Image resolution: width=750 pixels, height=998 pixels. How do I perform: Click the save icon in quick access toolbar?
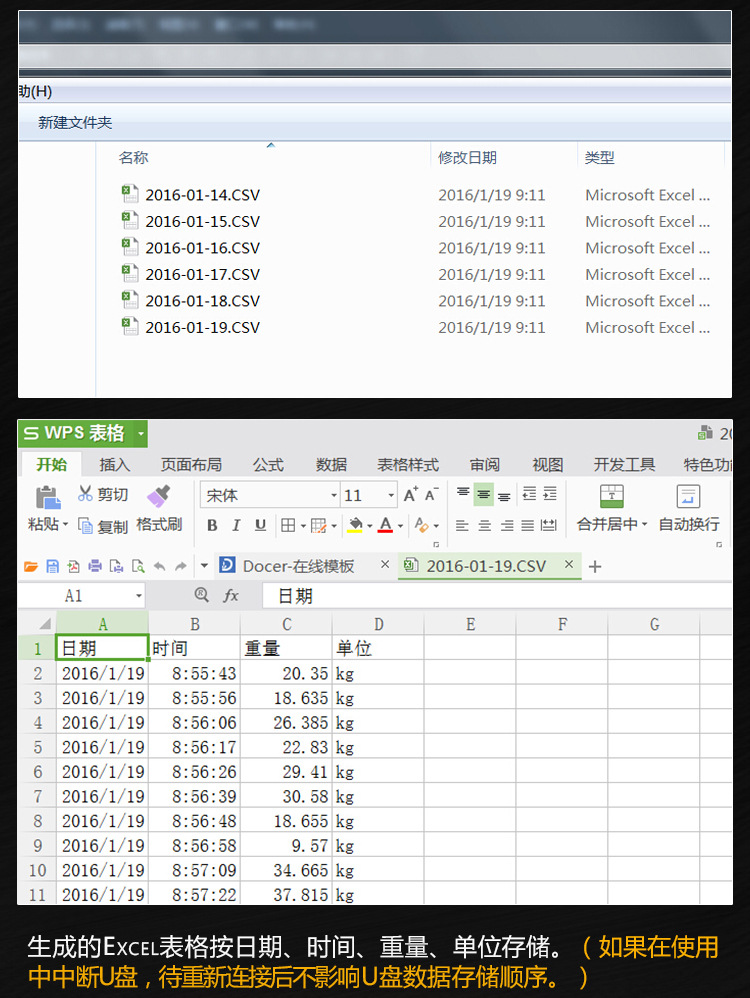pyautogui.click(x=53, y=566)
